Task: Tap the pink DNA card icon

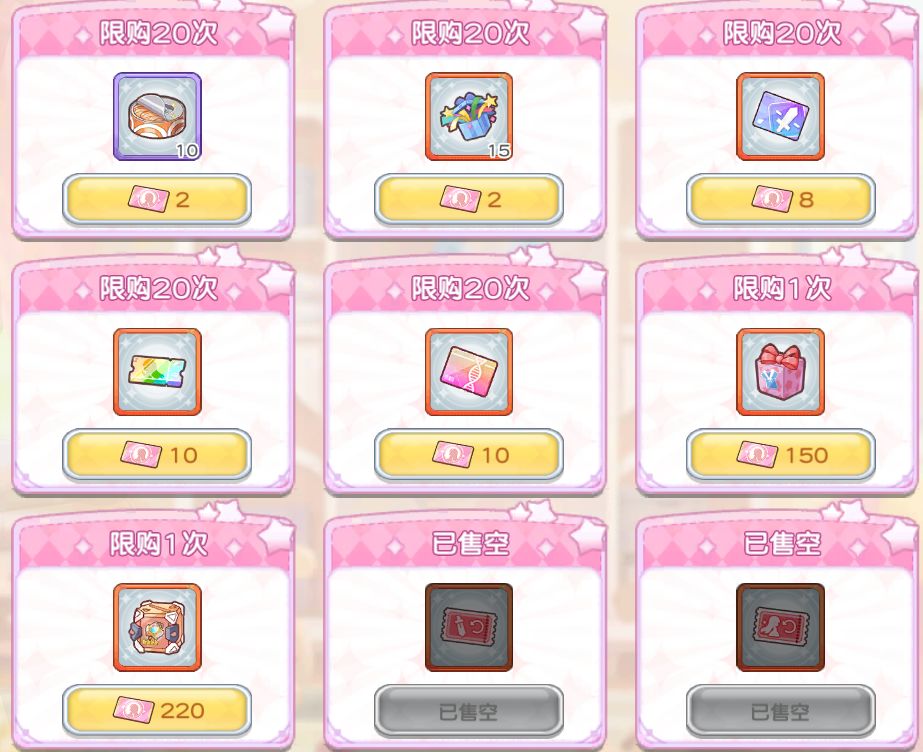Action: coord(469,372)
